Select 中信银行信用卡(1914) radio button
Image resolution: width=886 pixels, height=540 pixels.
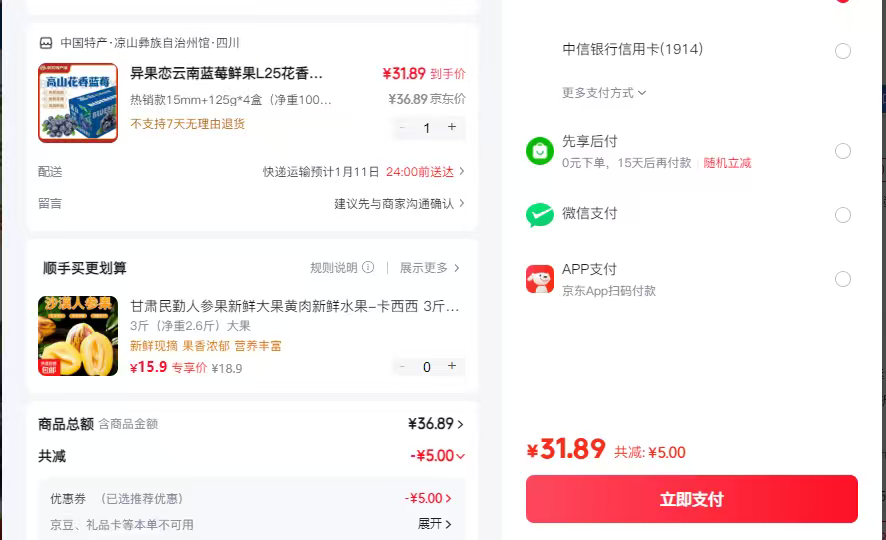(843, 51)
